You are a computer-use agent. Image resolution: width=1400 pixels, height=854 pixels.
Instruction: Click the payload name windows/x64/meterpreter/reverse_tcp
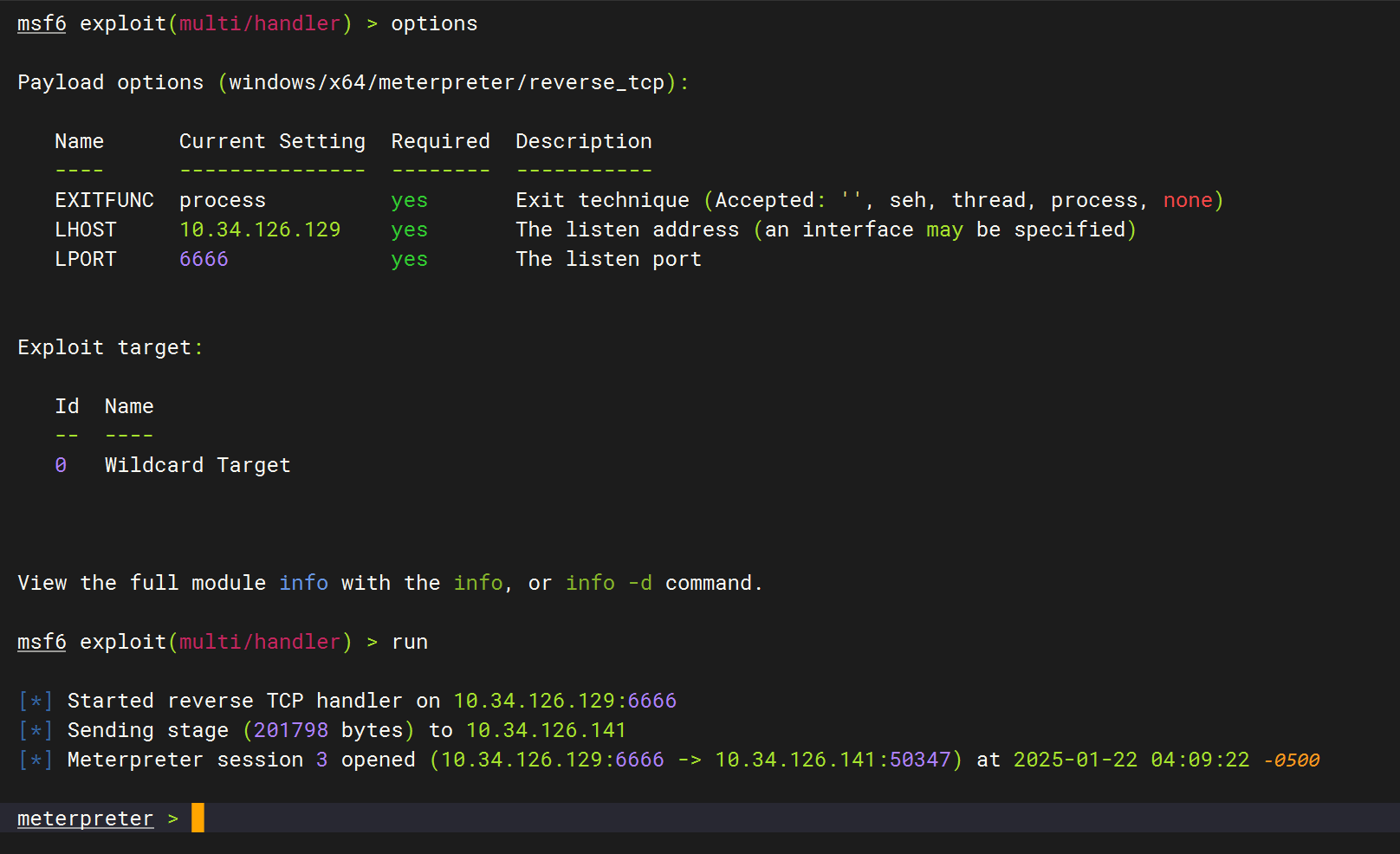tap(446, 82)
